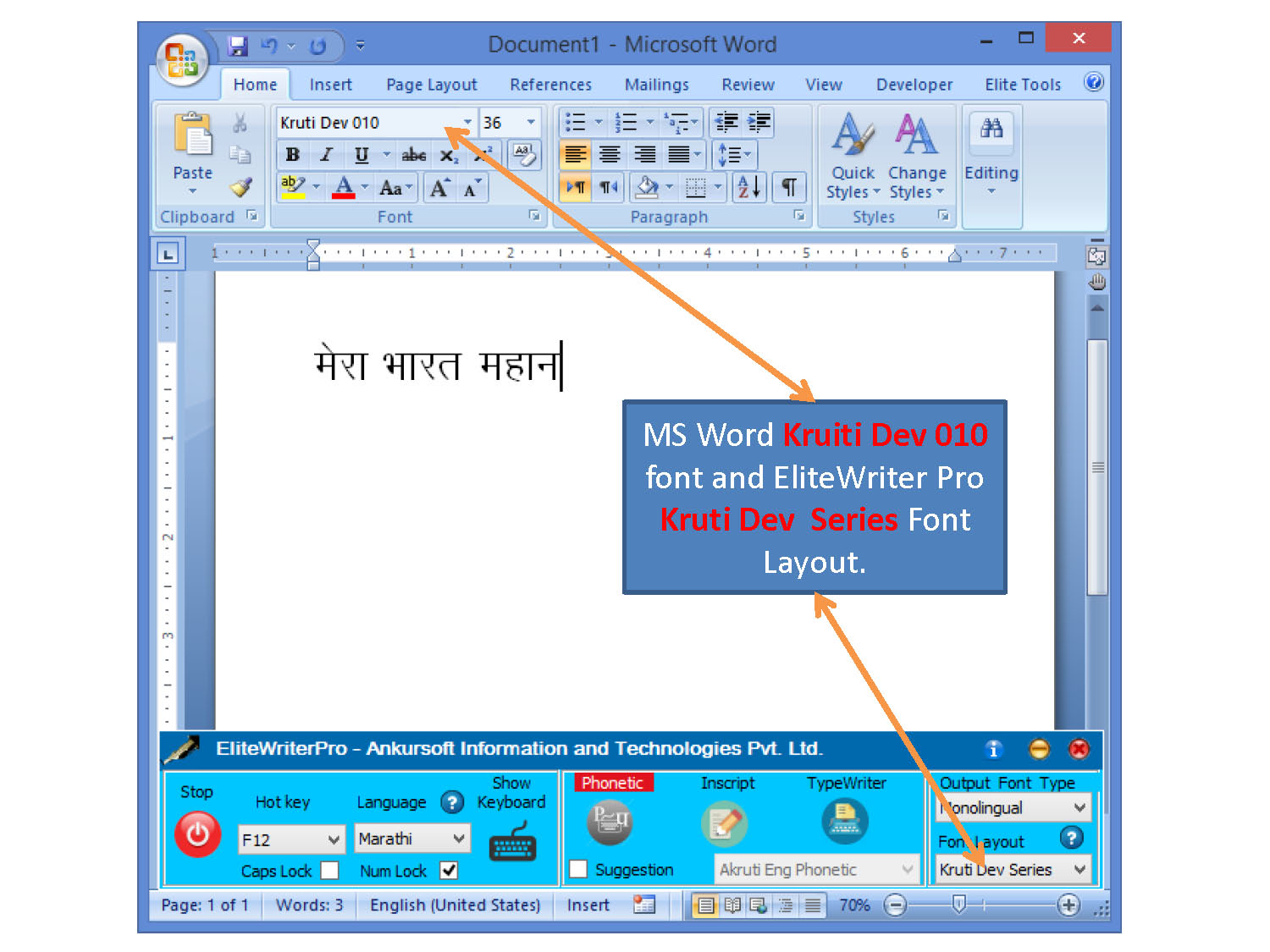The image size is (1270, 952).
Task: Click the Save icon in Quick Access Toolbar
Action: tap(238, 46)
